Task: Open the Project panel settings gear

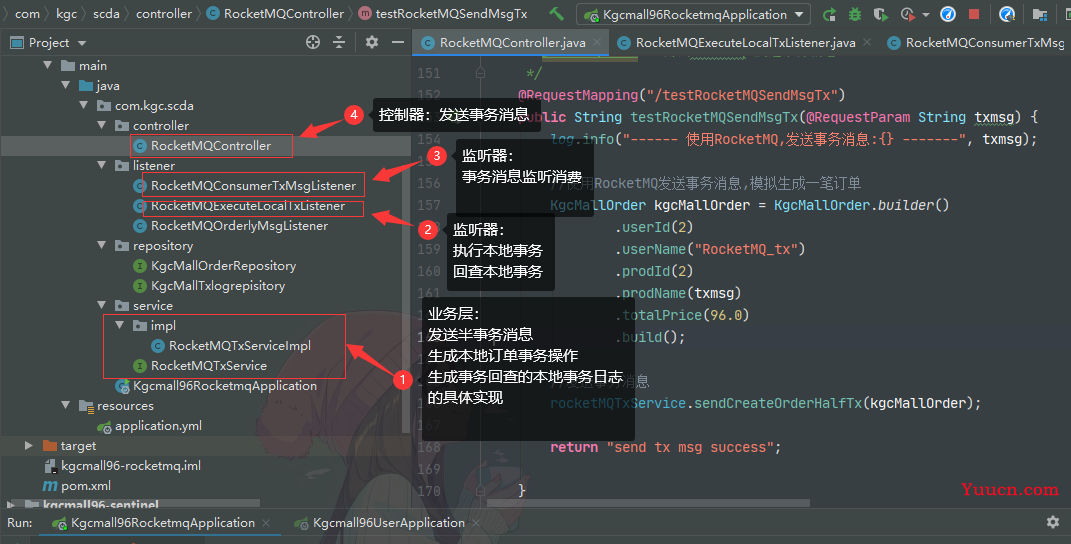Action: point(372,42)
